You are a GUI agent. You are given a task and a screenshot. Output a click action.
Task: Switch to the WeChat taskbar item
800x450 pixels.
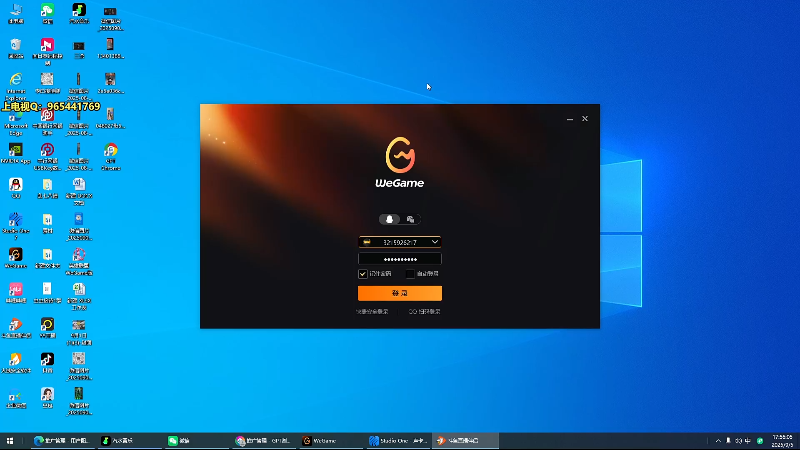point(195,441)
